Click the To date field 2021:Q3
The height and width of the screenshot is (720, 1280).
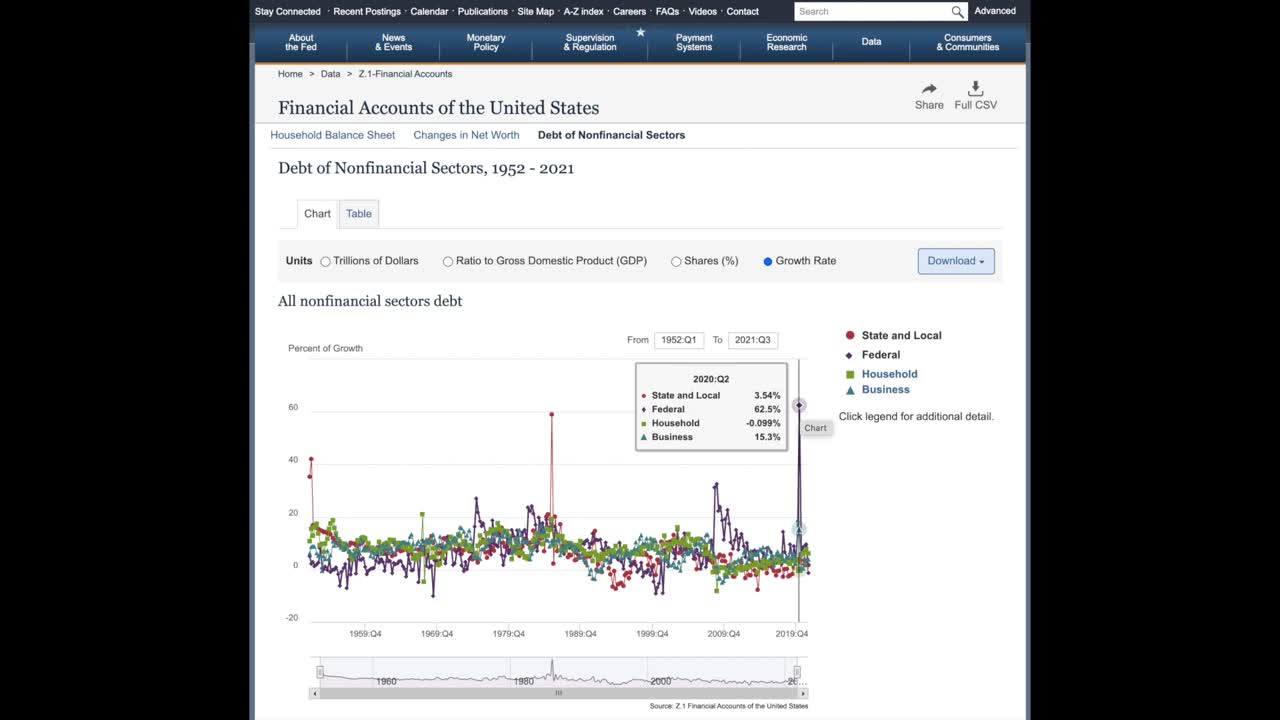753,340
